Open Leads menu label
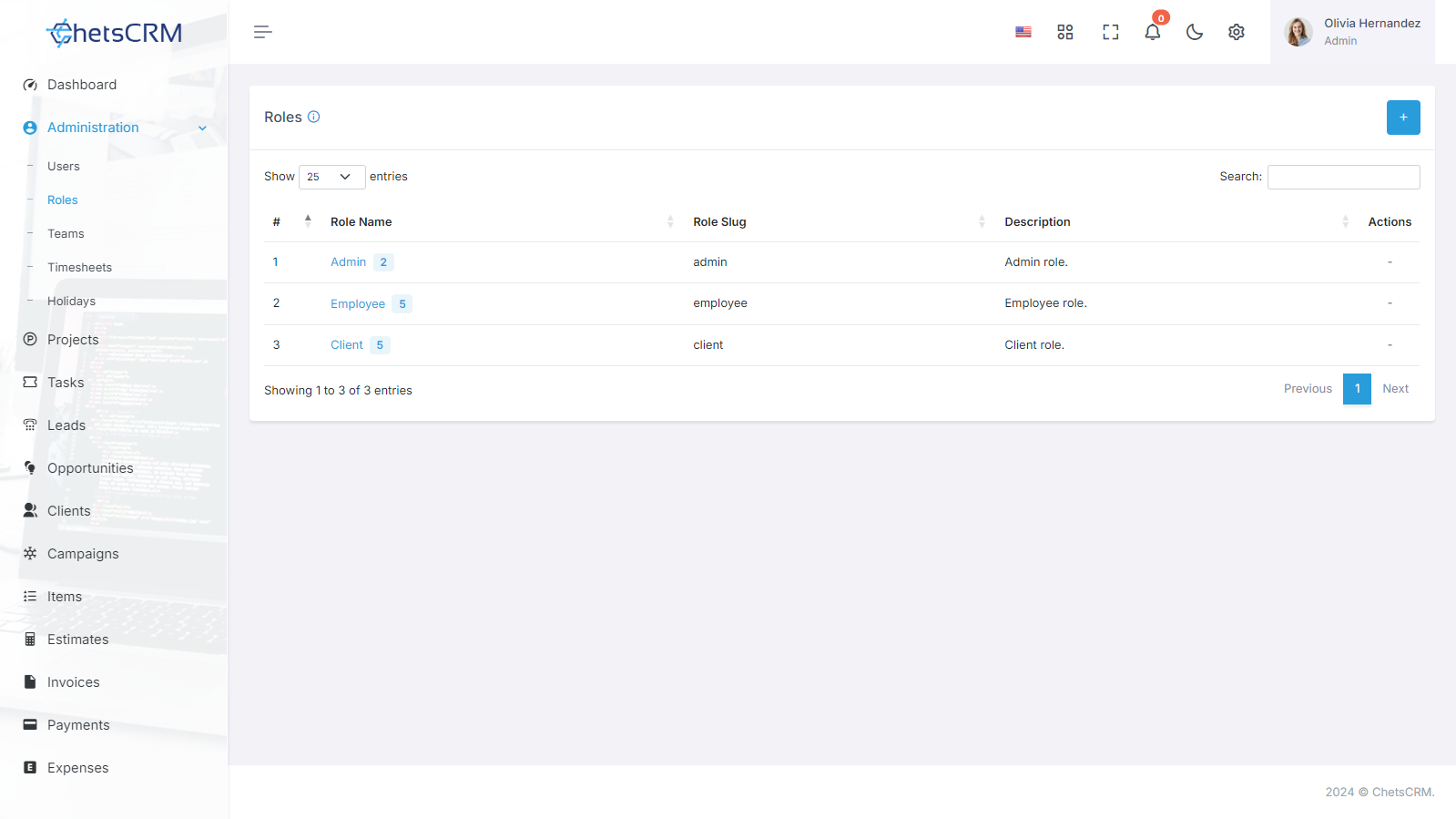This screenshot has height=819, width=1456. coord(66,425)
